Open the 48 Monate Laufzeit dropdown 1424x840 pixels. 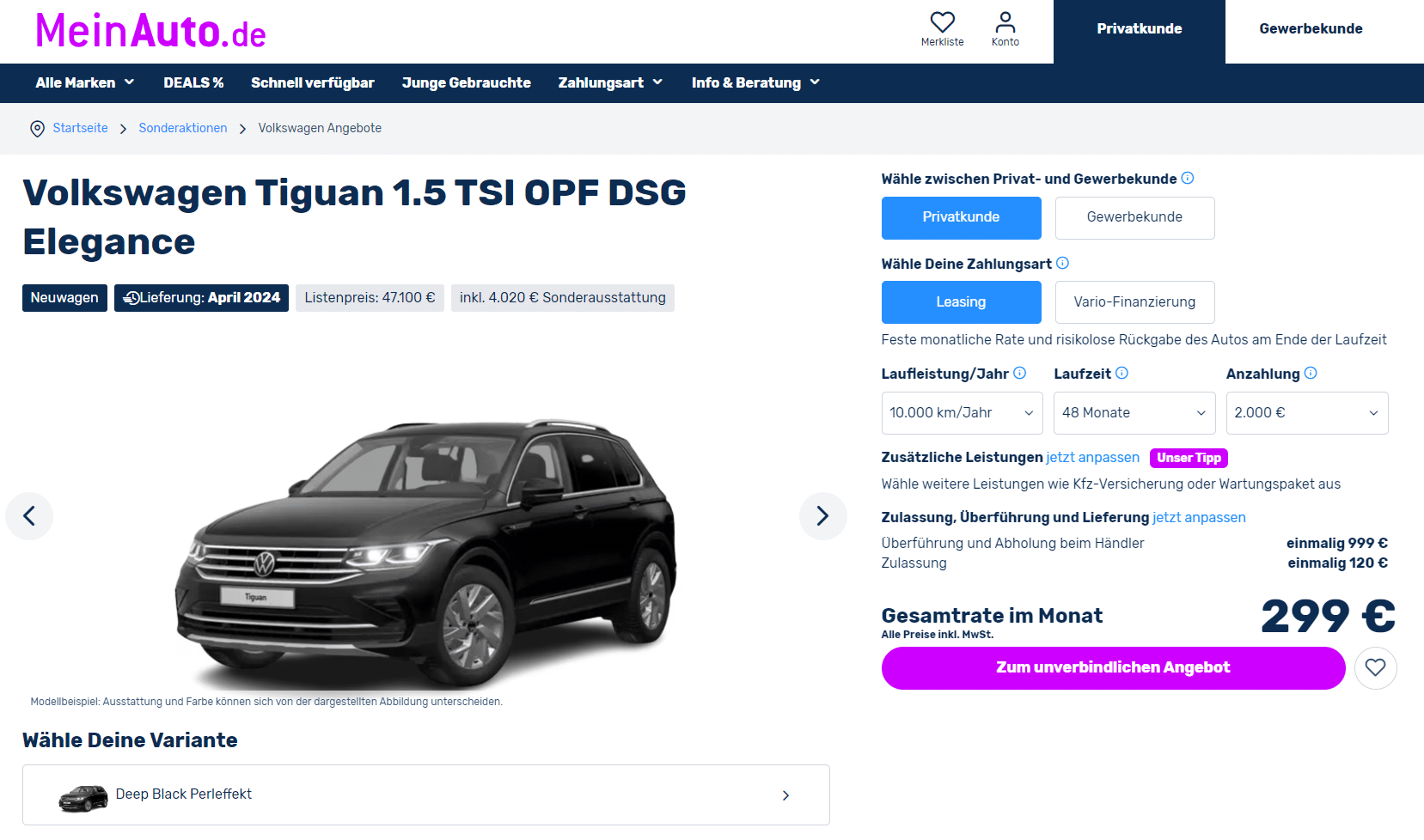[1134, 413]
